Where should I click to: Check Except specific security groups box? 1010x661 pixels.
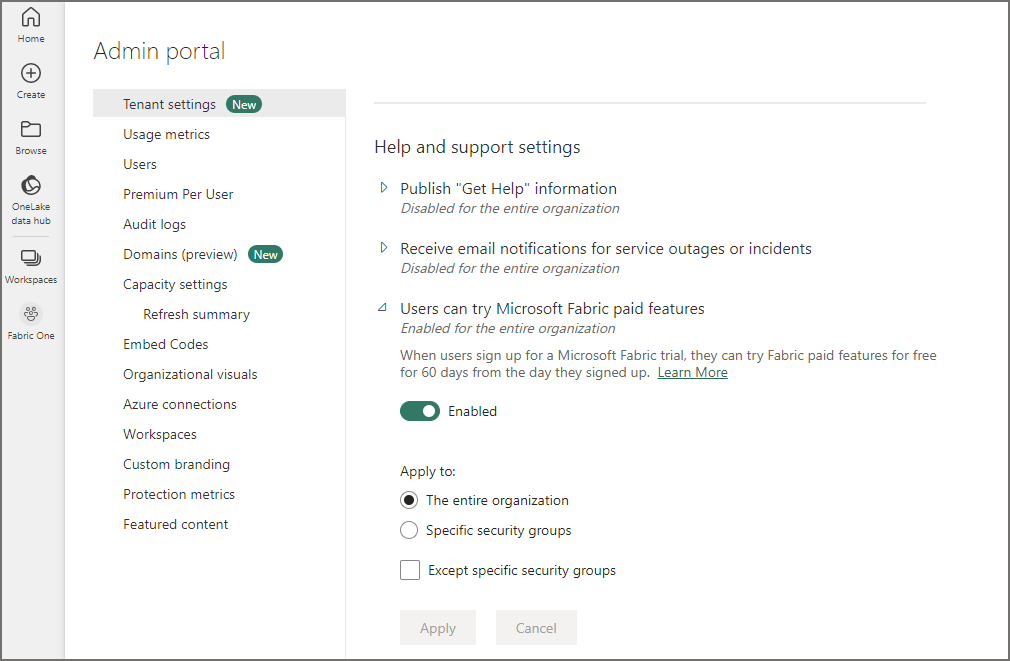[410, 570]
